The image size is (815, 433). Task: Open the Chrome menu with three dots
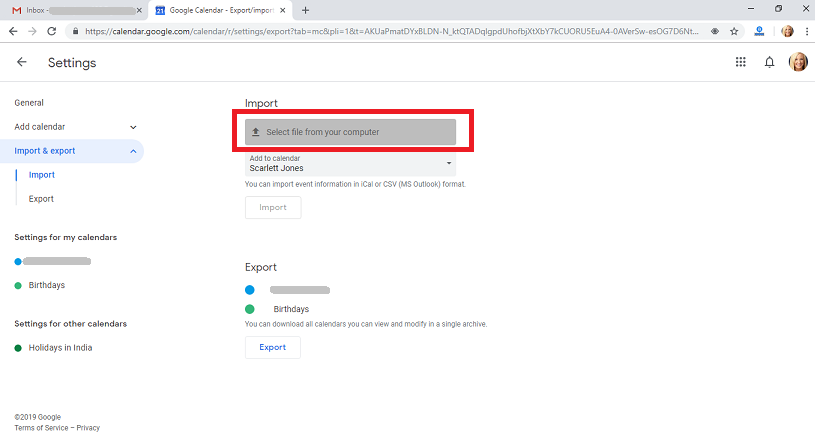pyautogui.click(x=806, y=31)
